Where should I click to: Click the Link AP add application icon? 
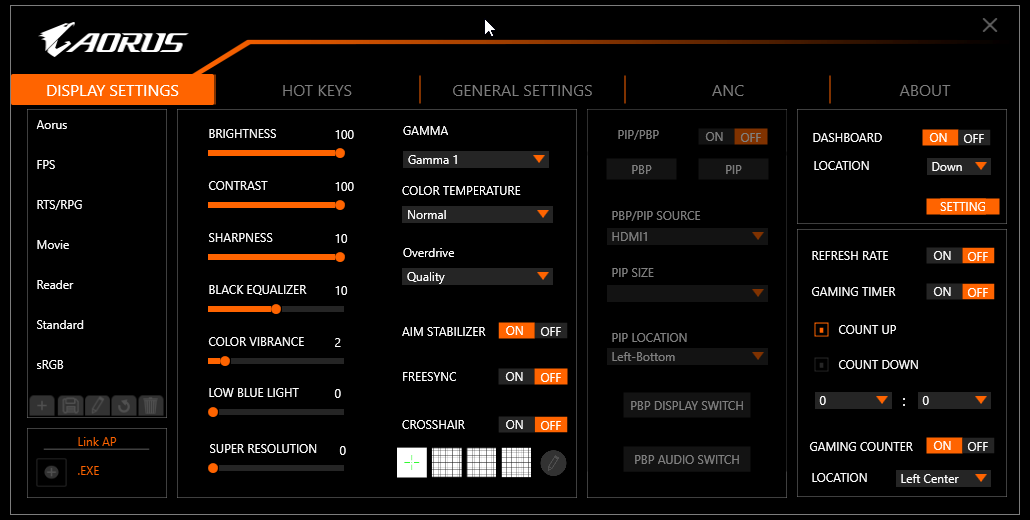pos(51,472)
